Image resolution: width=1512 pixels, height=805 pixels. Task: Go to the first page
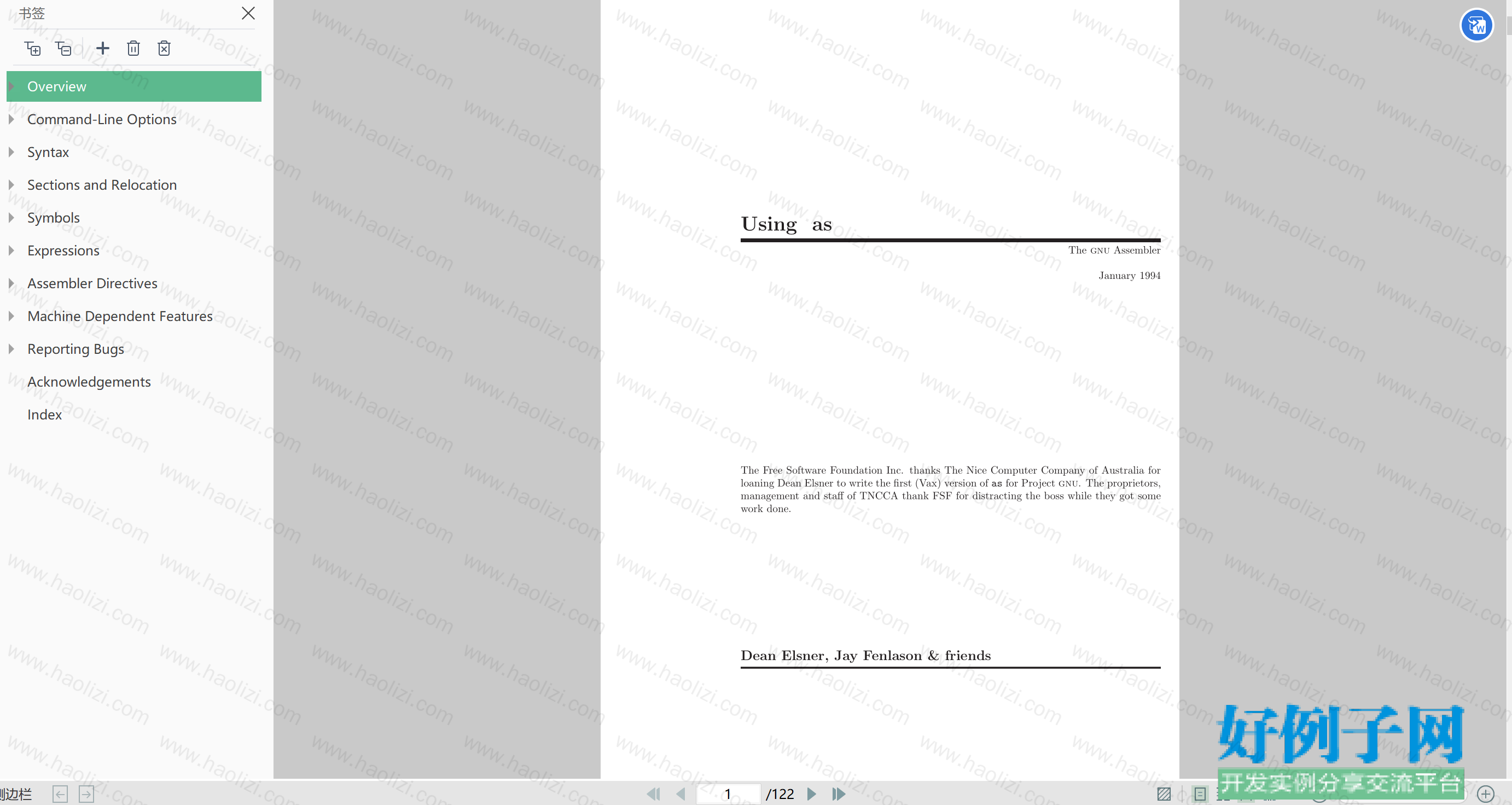[653, 794]
